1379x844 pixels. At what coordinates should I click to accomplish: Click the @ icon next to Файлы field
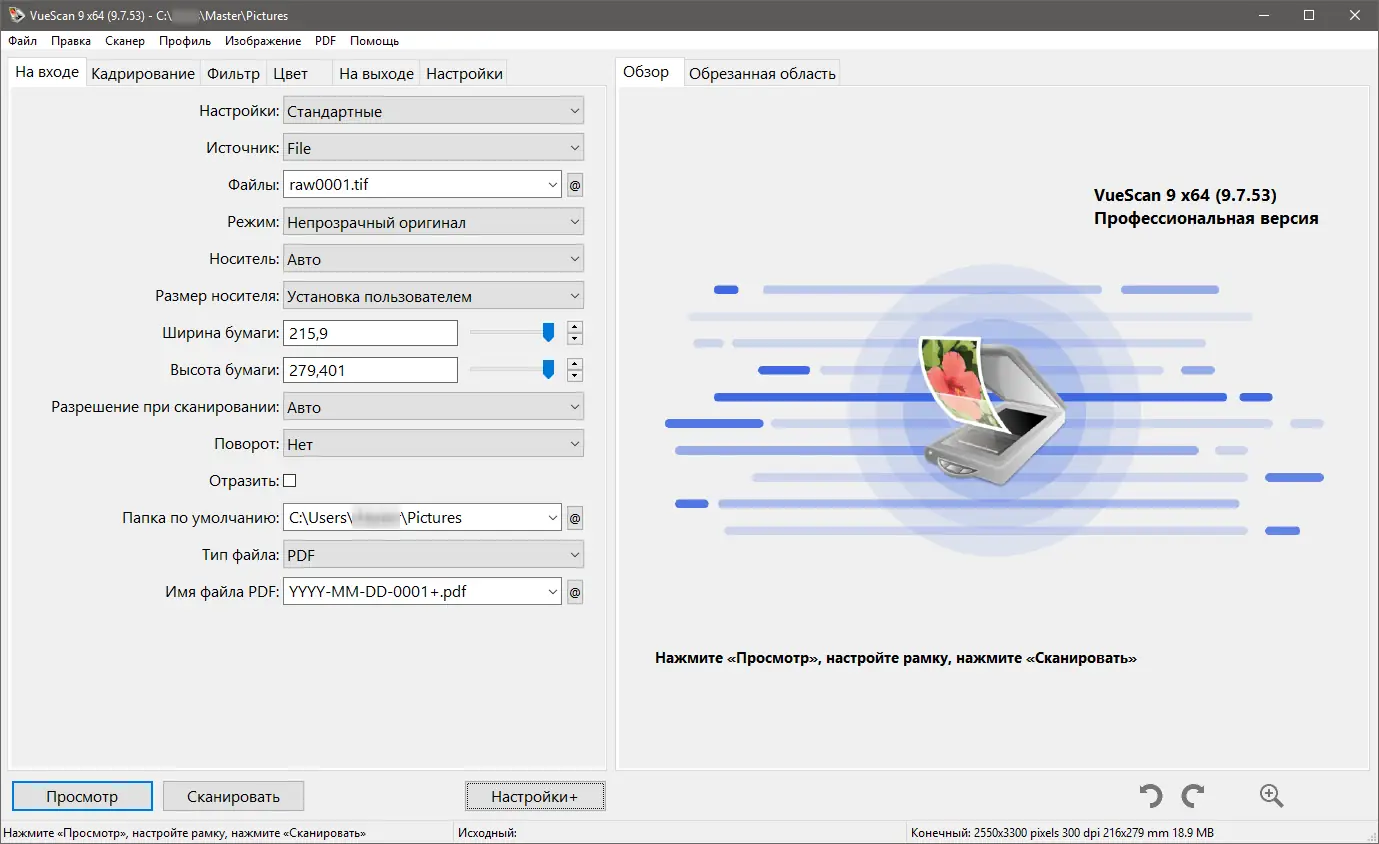(575, 184)
